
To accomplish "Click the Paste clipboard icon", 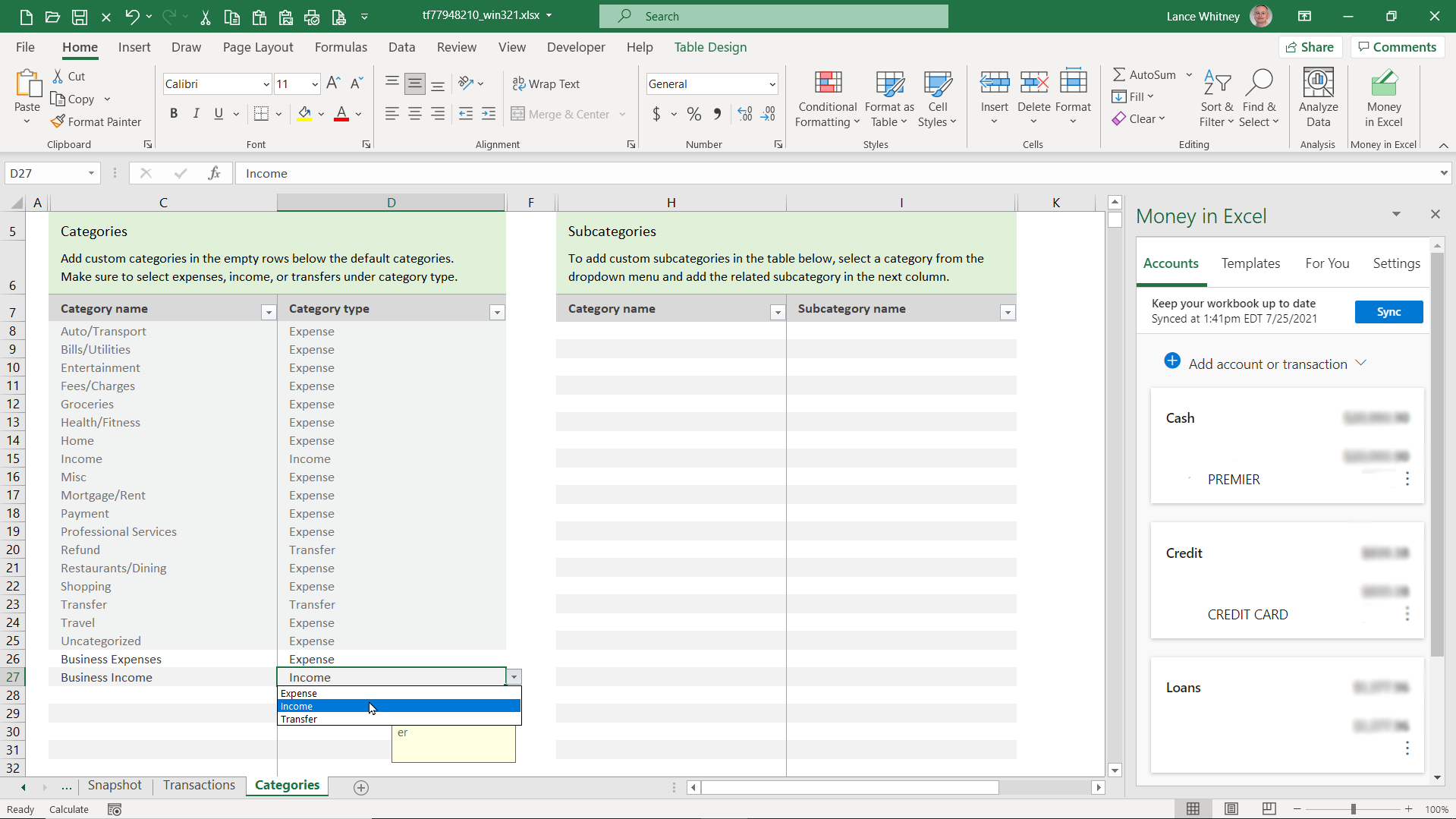I will [x=27, y=84].
